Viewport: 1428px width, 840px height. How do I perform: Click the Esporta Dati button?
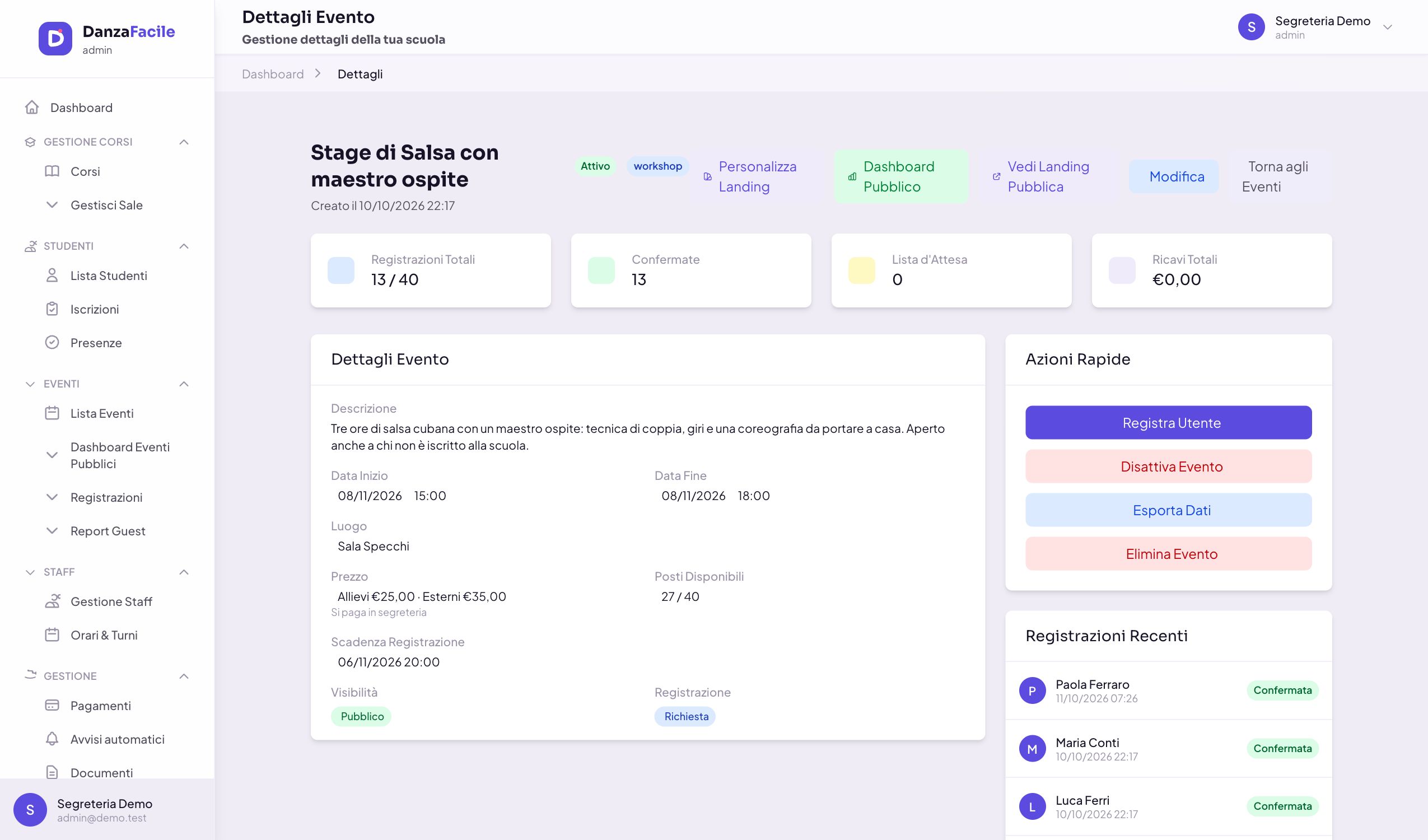tap(1169, 510)
